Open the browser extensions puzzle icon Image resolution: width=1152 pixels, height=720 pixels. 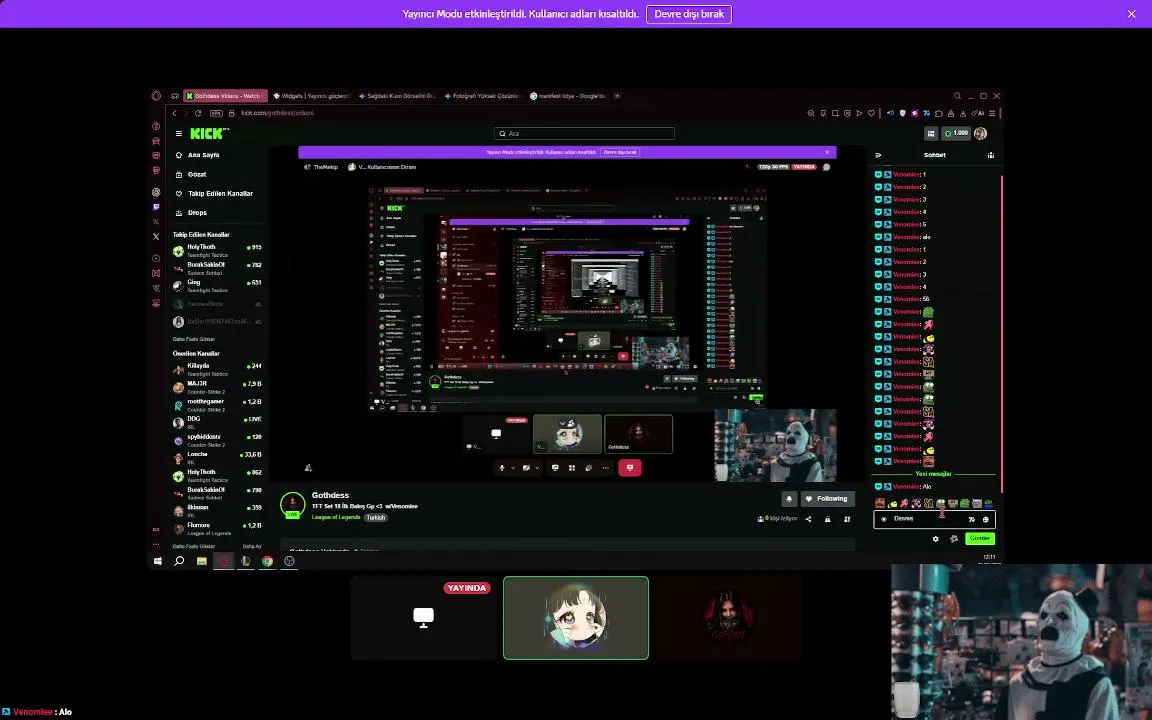(x=939, y=113)
